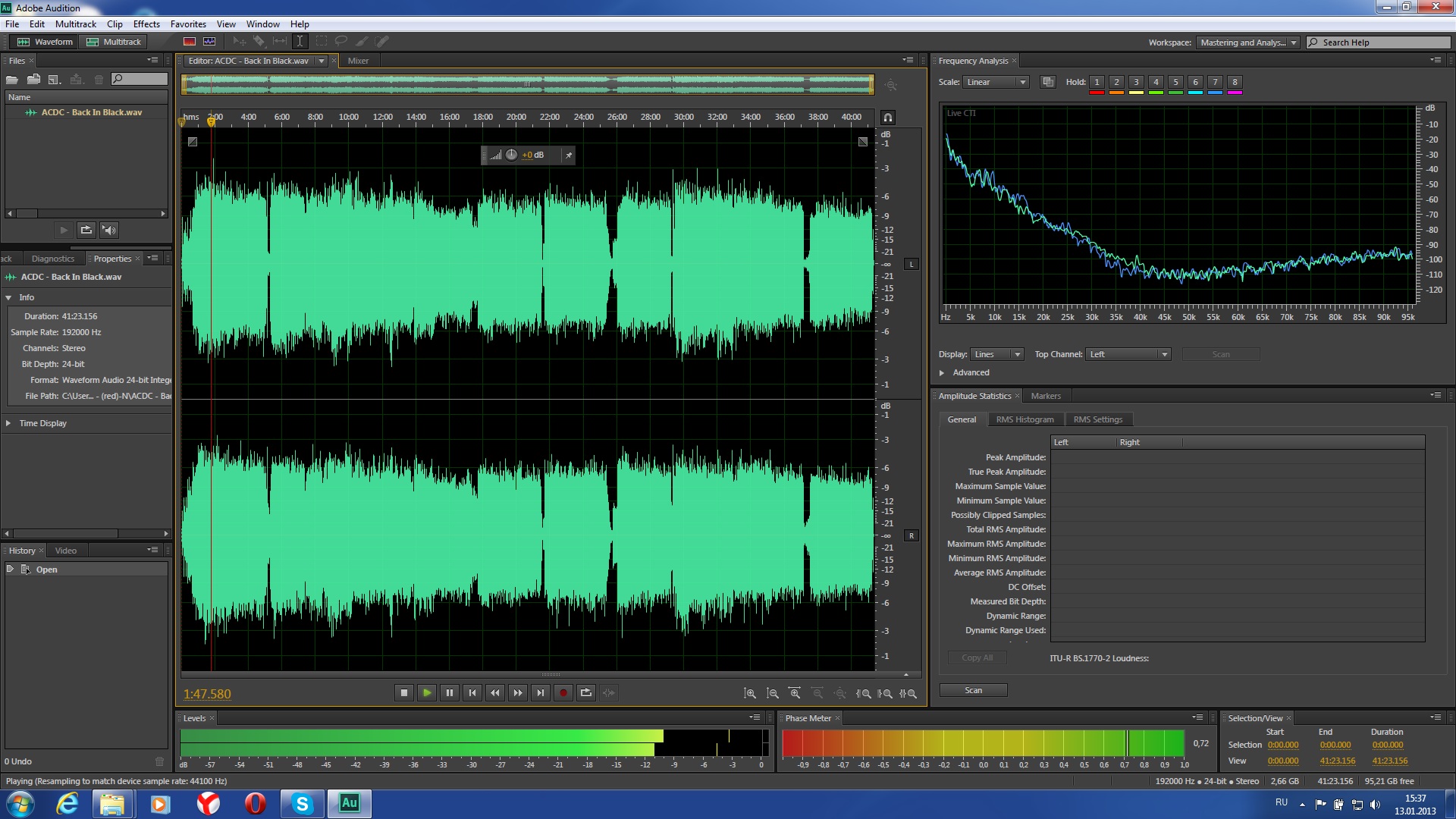This screenshot has width=1456, height=819.
Task: Move playhead to previous marker
Action: [472, 692]
